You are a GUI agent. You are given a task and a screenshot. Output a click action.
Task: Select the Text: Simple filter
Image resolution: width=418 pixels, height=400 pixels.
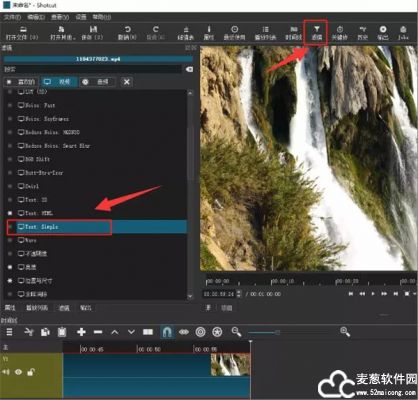[97, 227]
